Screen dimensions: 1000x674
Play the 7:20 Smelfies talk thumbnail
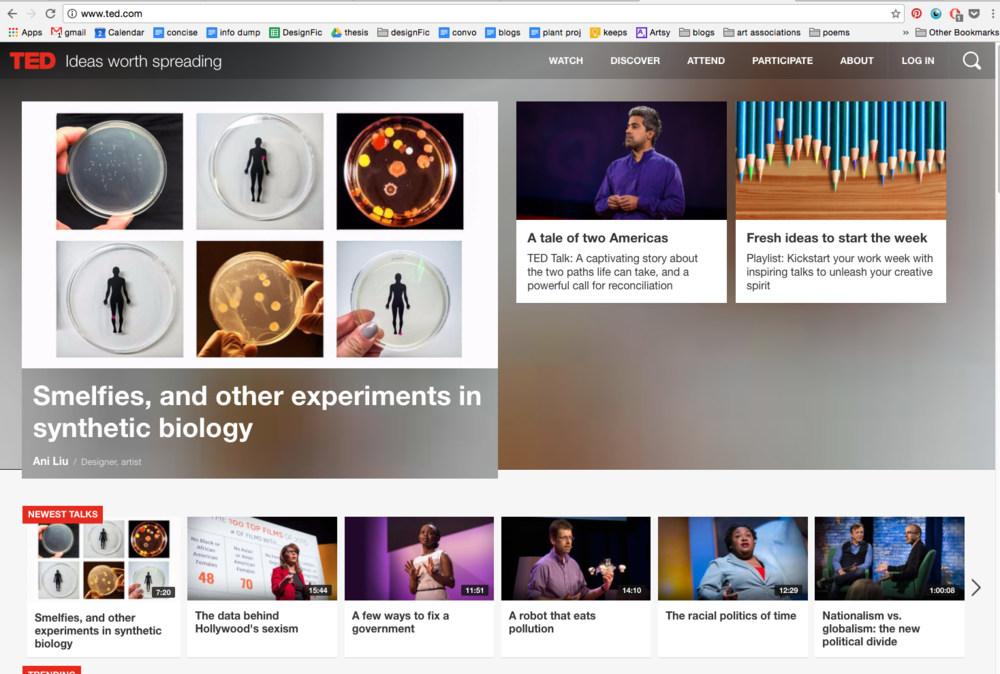[x=105, y=559]
